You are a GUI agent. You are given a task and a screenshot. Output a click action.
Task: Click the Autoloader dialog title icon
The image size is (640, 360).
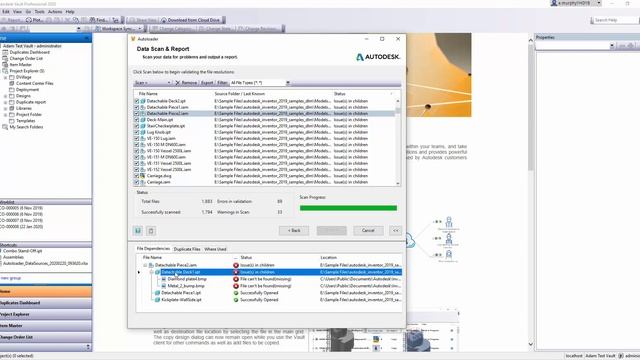[133, 39]
